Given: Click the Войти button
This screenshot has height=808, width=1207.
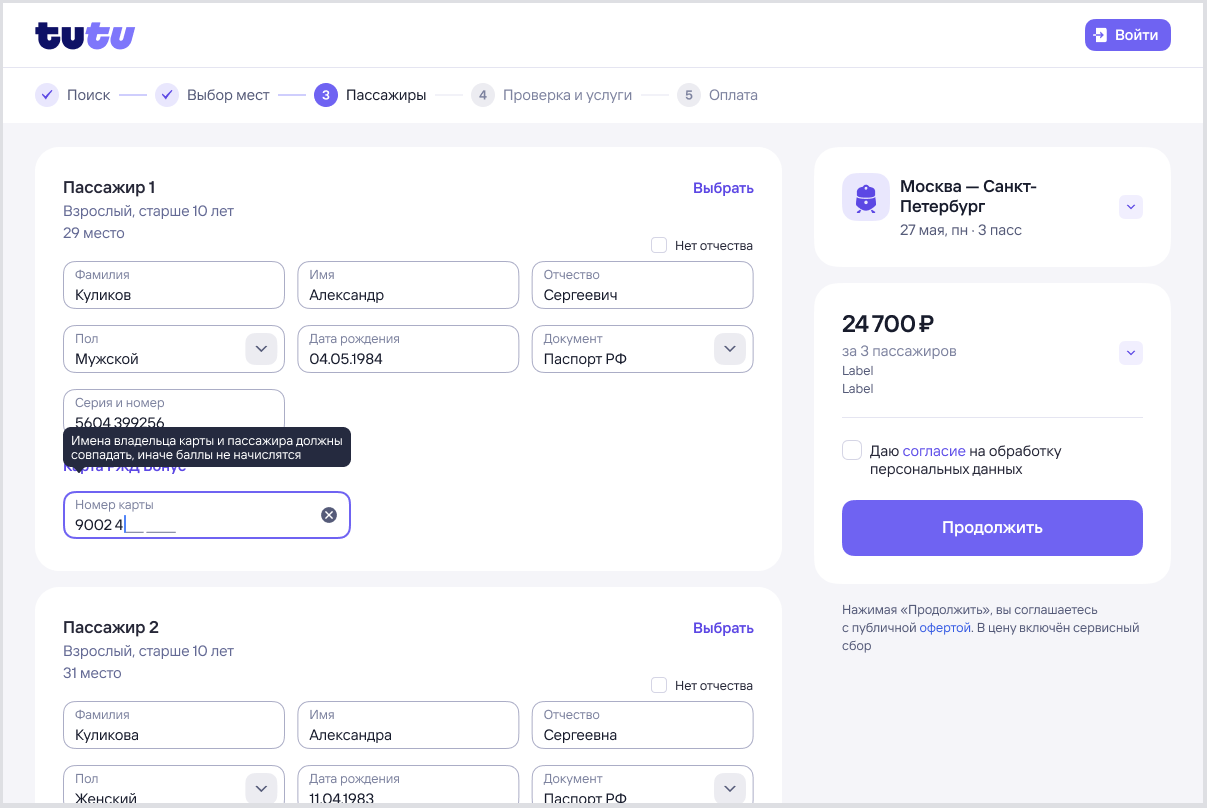Looking at the screenshot, I should click(1128, 35).
